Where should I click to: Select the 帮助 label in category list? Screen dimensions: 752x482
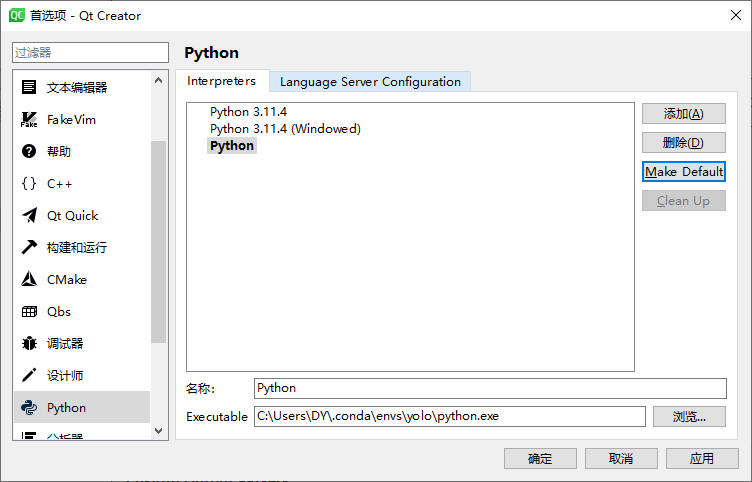pyautogui.click(x=59, y=152)
